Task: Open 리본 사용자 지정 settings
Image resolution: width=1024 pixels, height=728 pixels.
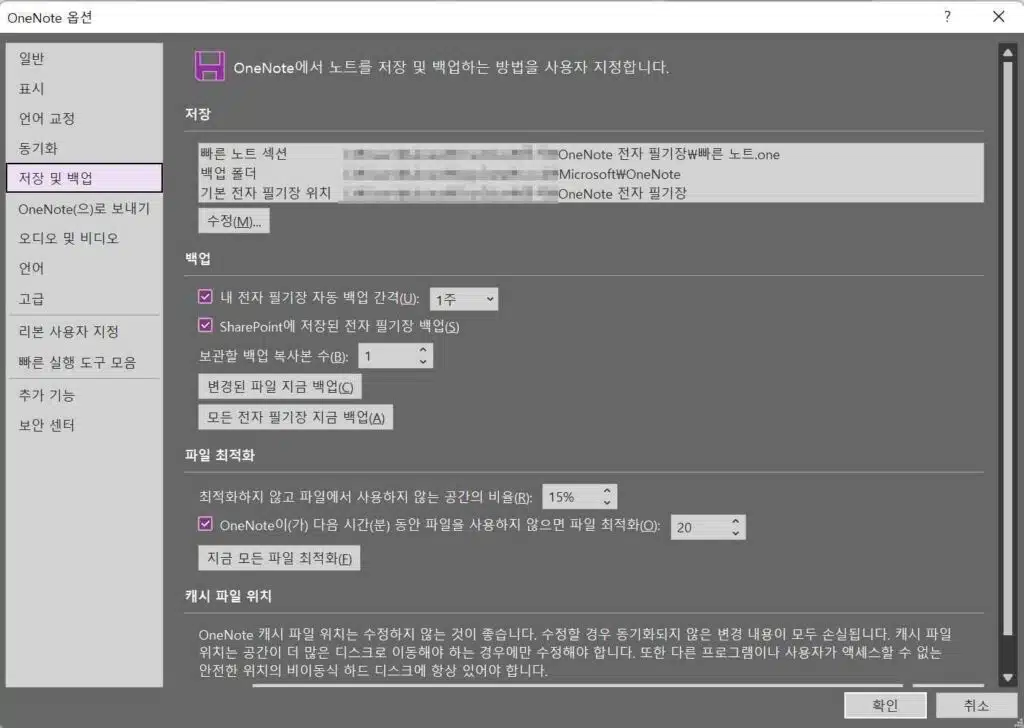Action: coord(84,332)
